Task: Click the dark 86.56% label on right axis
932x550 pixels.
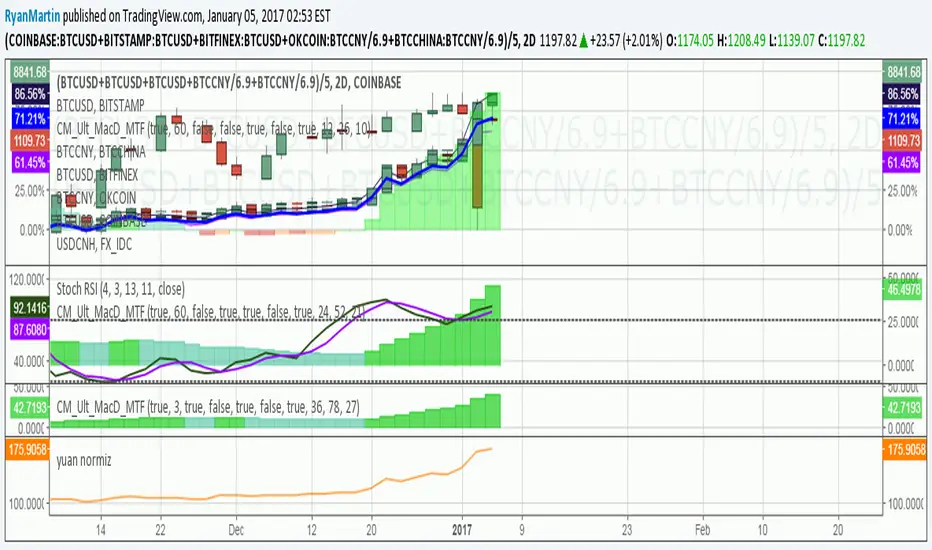Action: point(902,94)
